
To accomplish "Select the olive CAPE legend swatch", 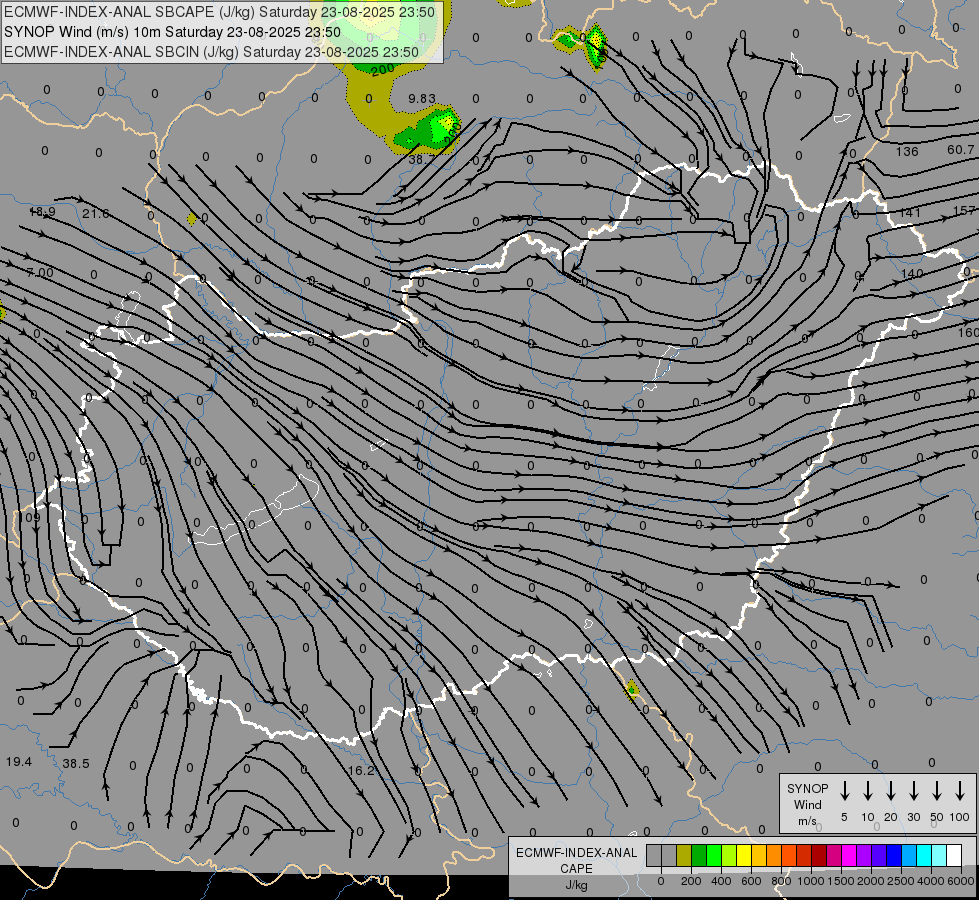I will pos(684,856).
